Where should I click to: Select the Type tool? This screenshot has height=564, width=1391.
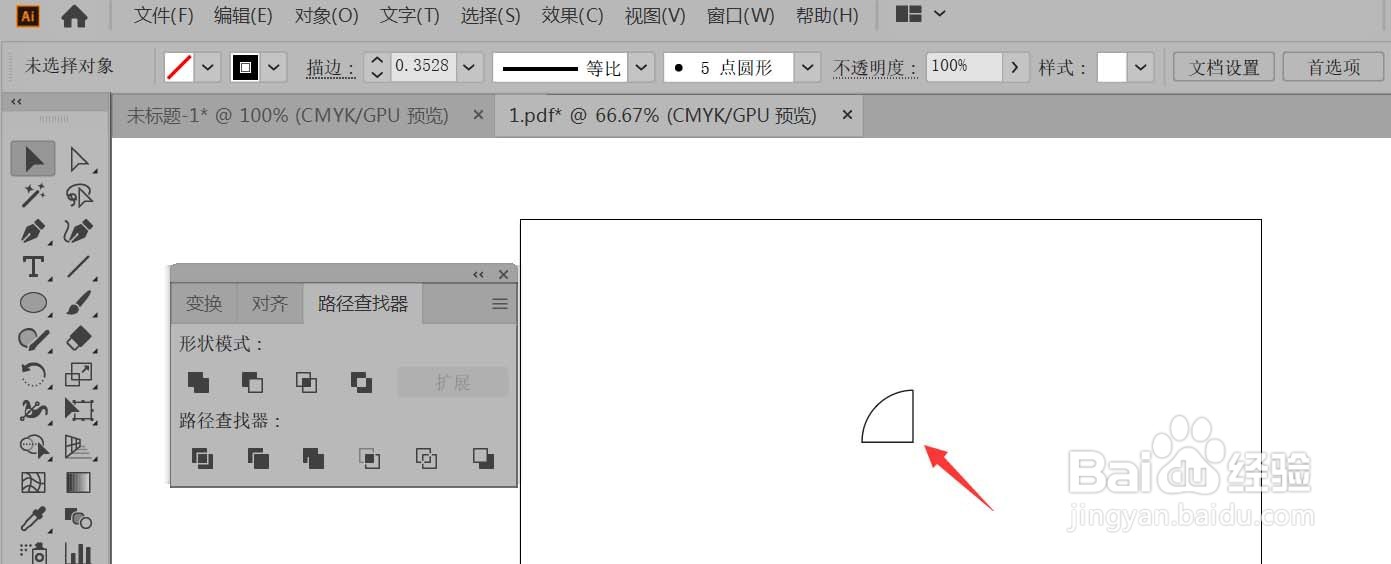(33, 267)
